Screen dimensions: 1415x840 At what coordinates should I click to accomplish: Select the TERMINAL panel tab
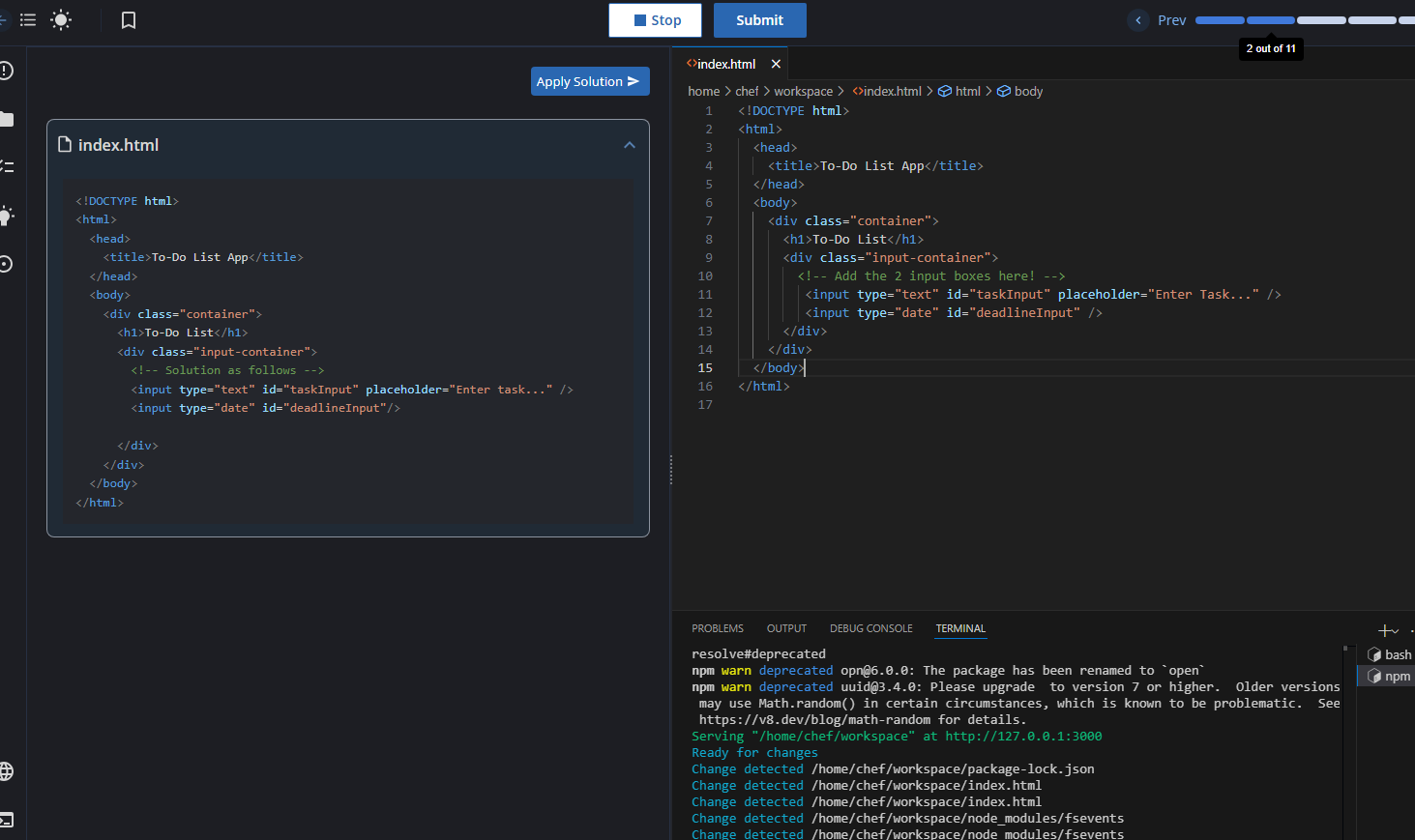click(x=960, y=628)
